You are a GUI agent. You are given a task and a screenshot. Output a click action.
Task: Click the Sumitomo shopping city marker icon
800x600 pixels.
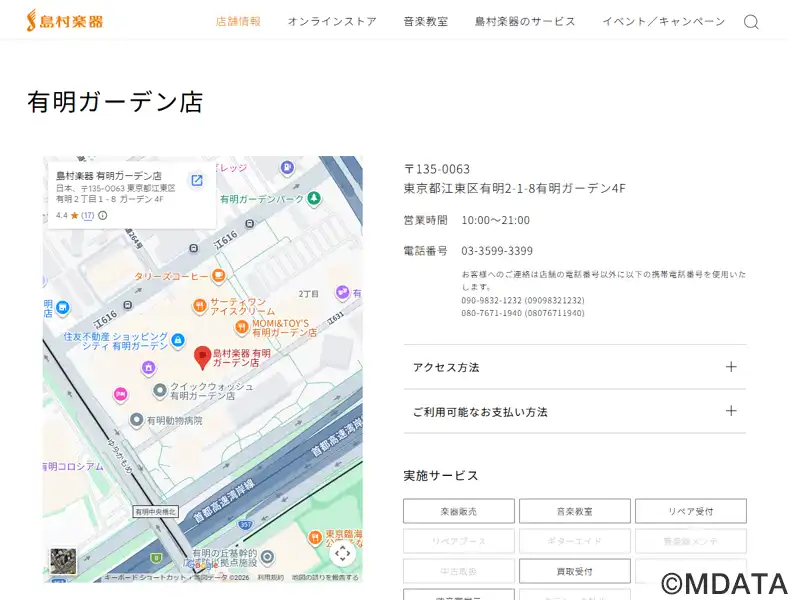coord(178,340)
